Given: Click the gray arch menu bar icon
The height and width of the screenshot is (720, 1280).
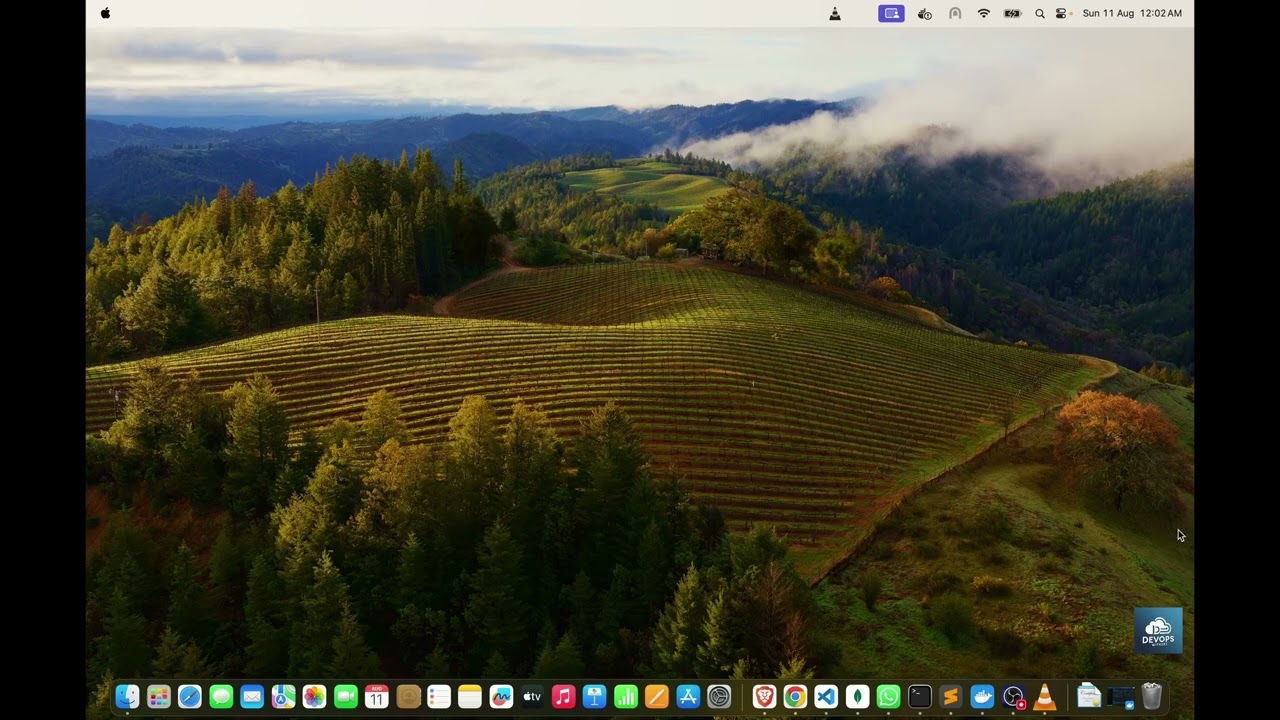Looking at the screenshot, I should (955, 13).
